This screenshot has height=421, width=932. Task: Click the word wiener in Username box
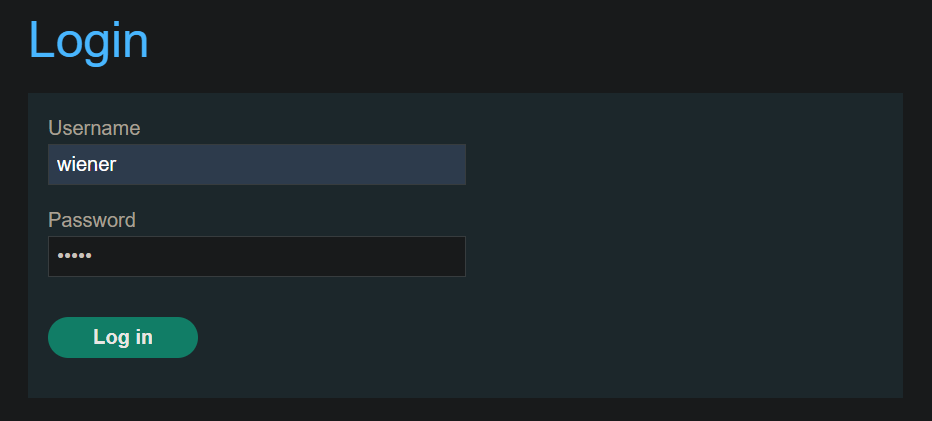[87, 165]
